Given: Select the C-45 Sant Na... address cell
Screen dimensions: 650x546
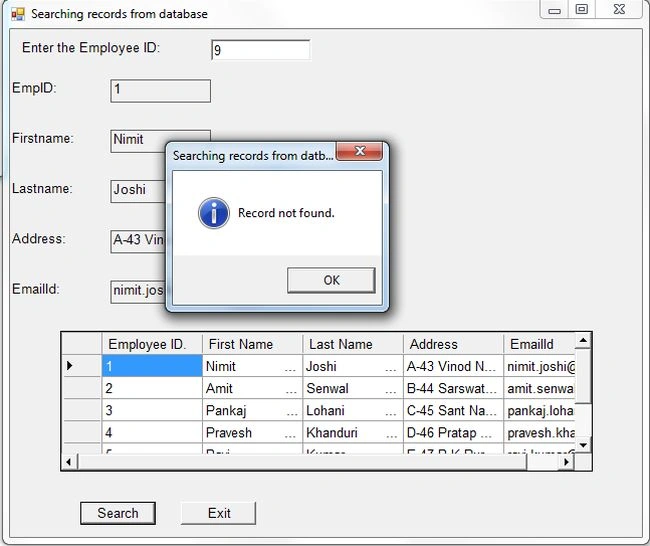Looking at the screenshot, I should (x=453, y=410).
